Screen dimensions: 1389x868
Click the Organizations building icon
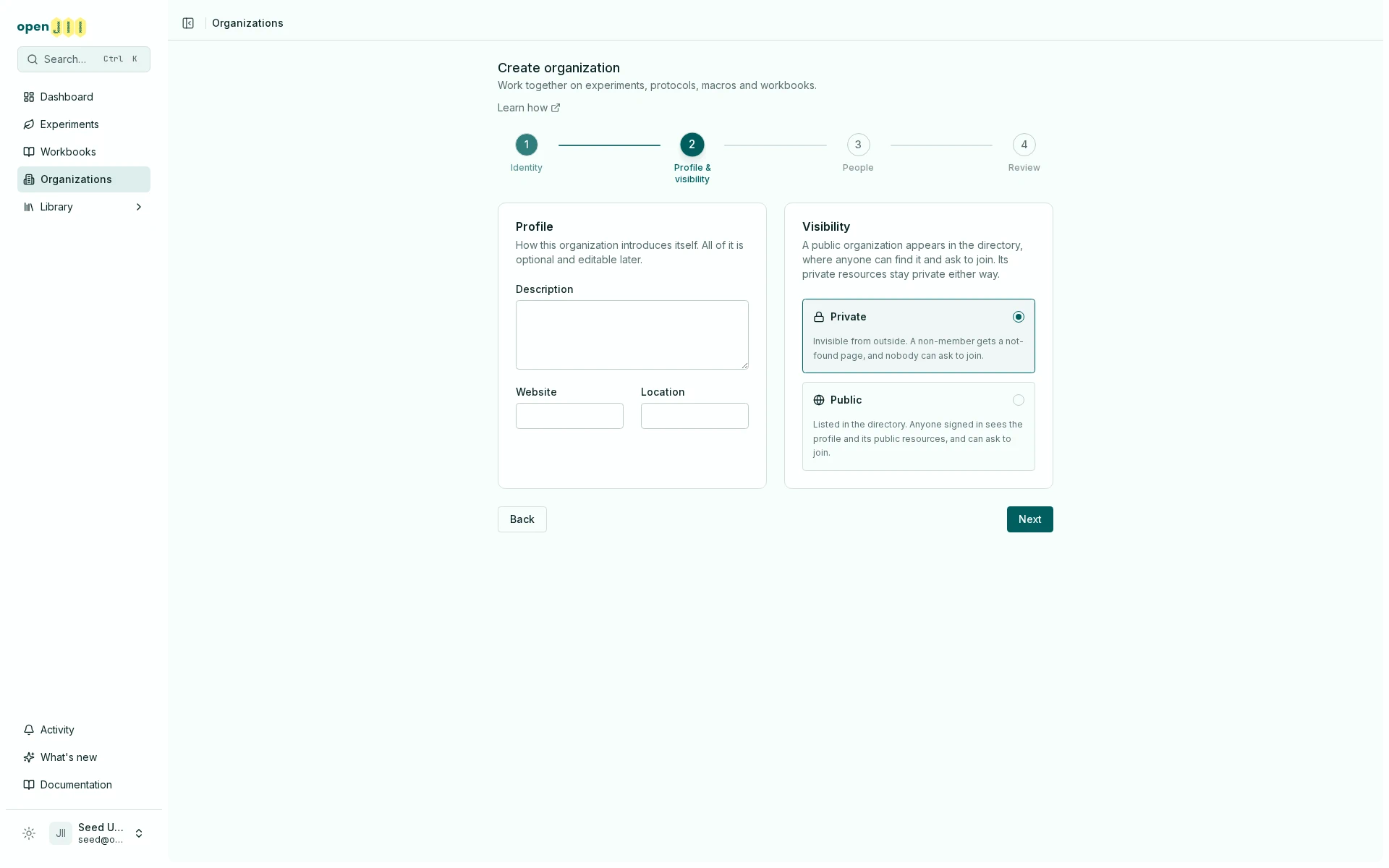(x=29, y=179)
